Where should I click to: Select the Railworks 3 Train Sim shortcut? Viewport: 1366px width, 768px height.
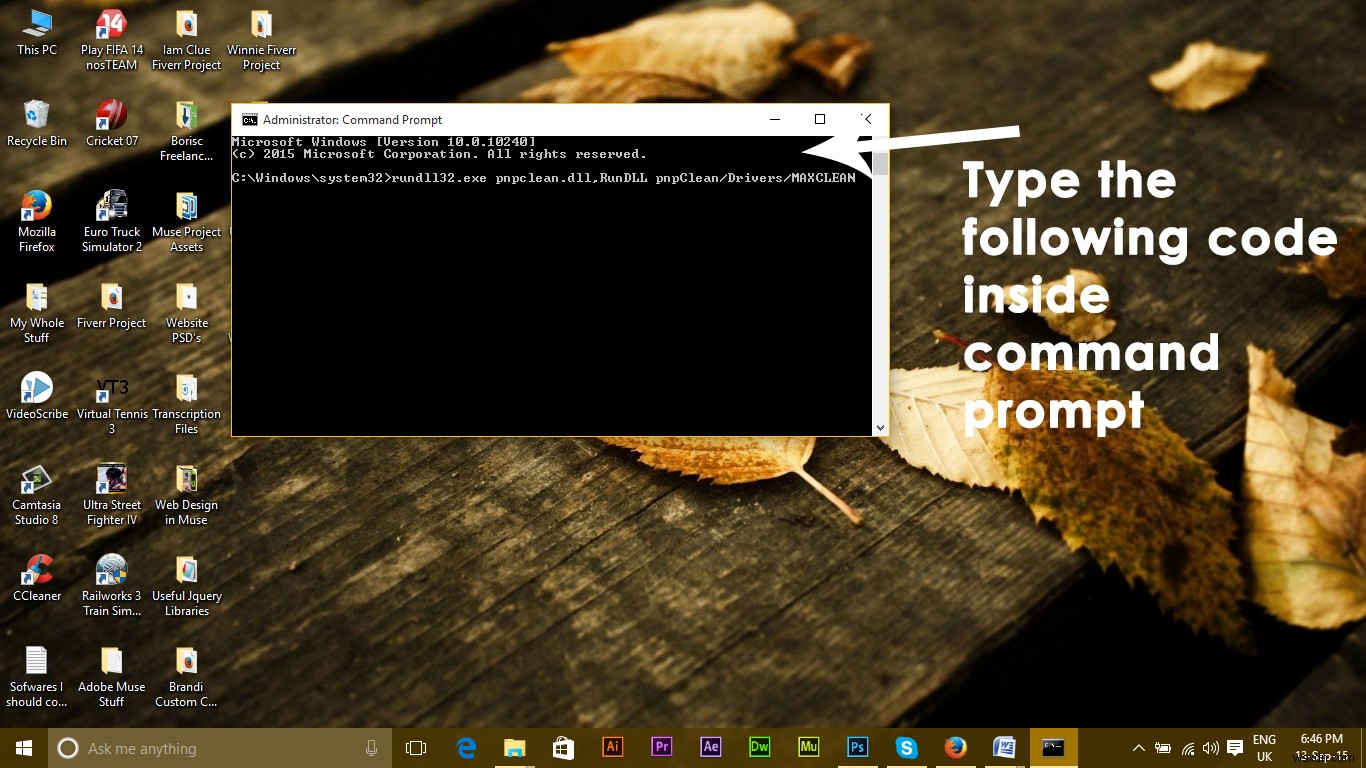[112, 586]
